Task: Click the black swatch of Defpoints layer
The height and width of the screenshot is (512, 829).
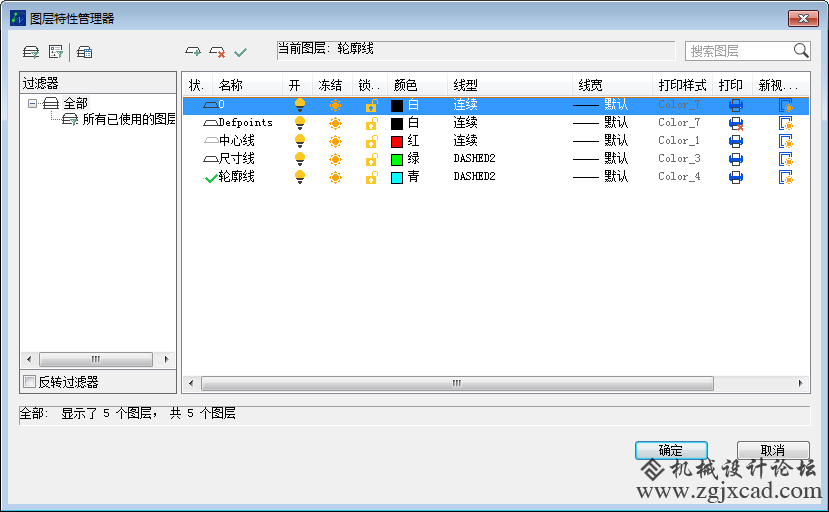Action: click(397, 124)
